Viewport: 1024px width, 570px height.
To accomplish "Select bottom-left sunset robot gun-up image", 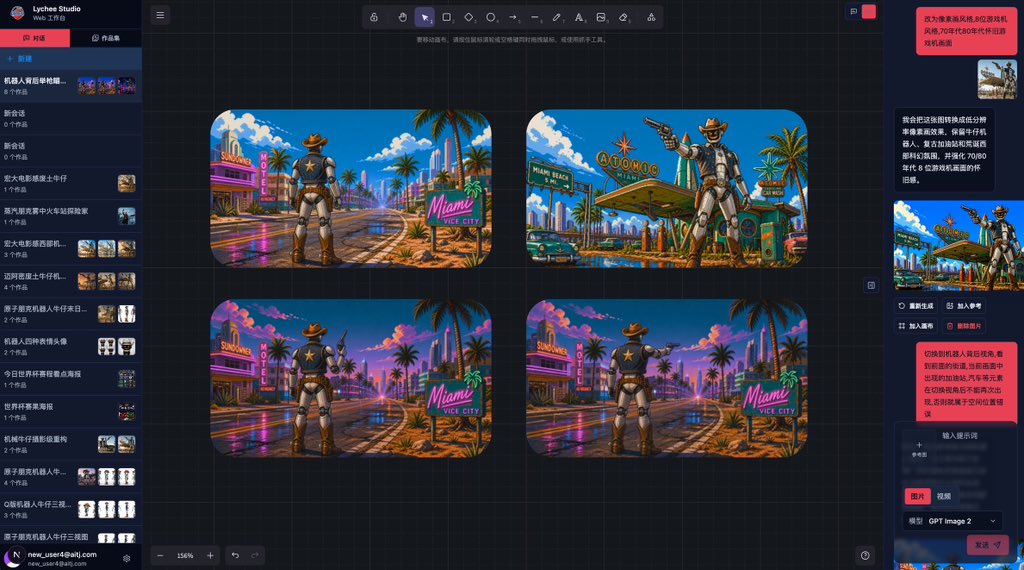I will pyautogui.click(x=351, y=378).
